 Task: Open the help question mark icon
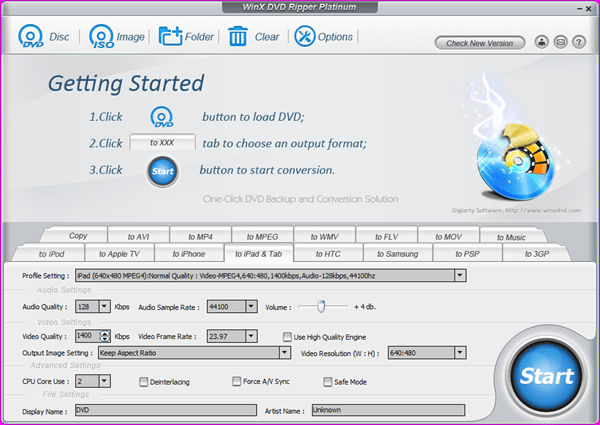[x=579, y=42]
